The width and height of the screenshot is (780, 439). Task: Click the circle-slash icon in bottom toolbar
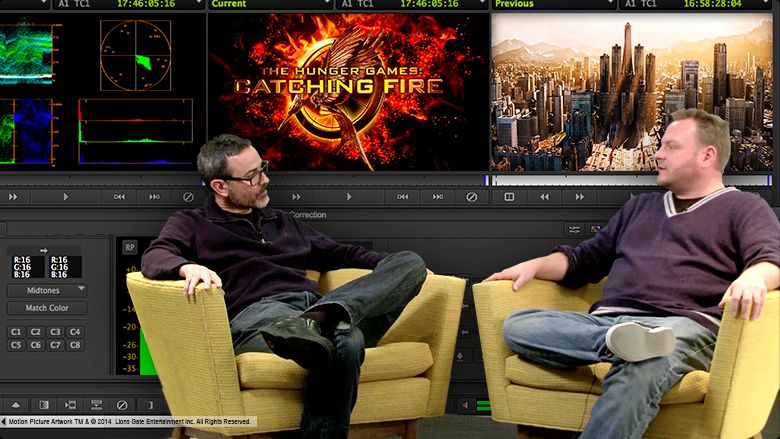coord(122,405)
